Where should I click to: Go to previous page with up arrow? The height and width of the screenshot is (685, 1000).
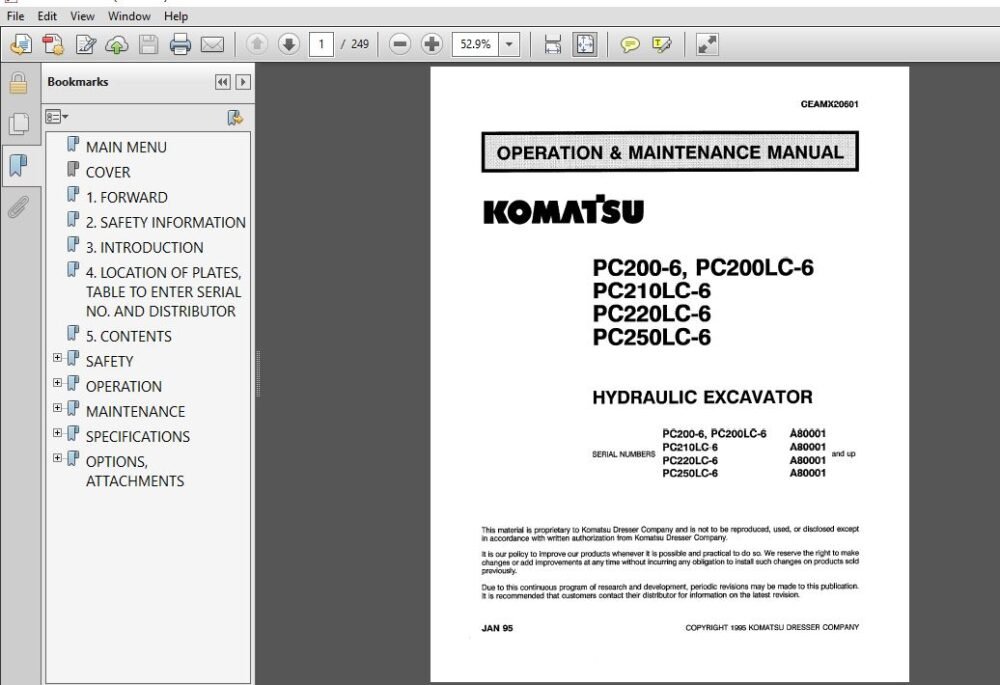(257, 44)
